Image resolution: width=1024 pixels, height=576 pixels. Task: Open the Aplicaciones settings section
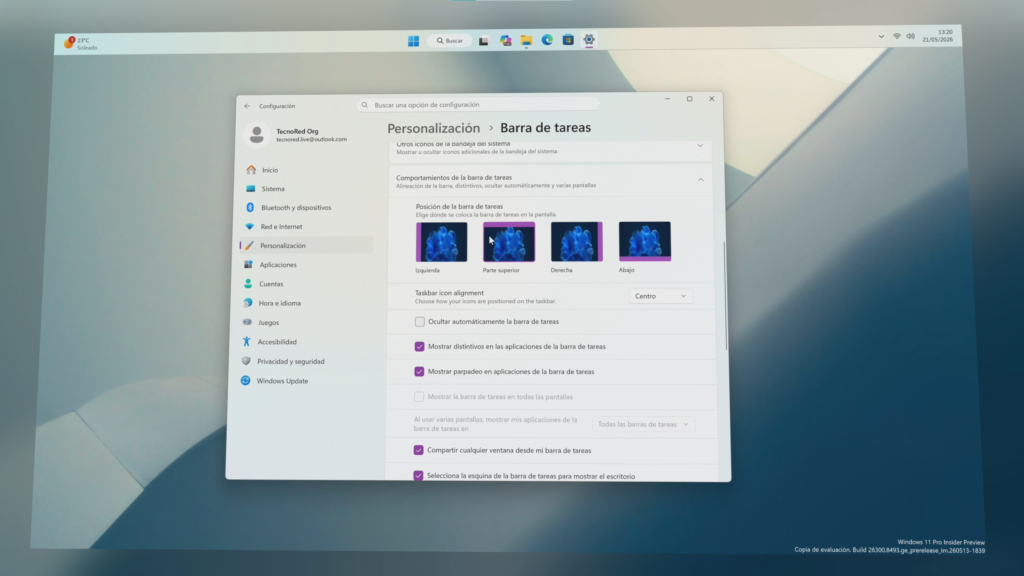coord(306,264)
